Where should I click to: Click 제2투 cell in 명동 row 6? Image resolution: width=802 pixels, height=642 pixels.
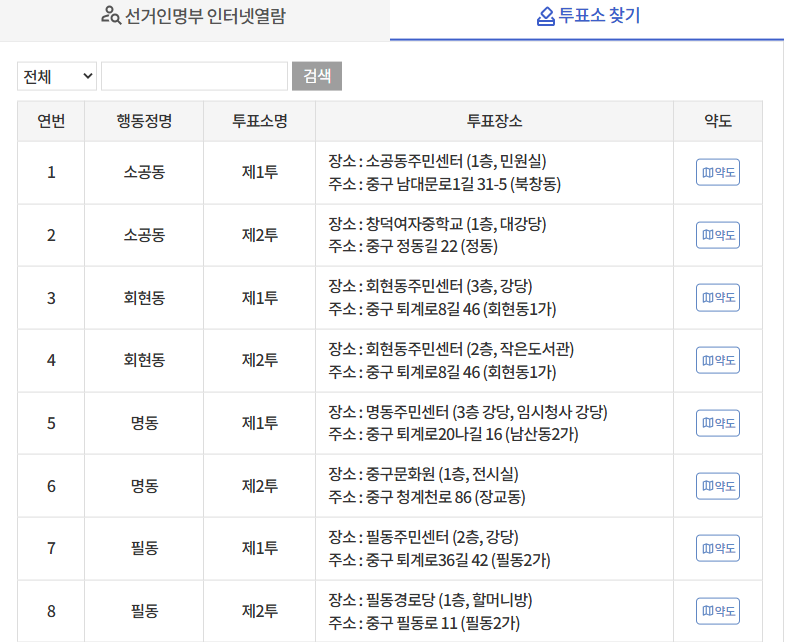tap(260, 486)
